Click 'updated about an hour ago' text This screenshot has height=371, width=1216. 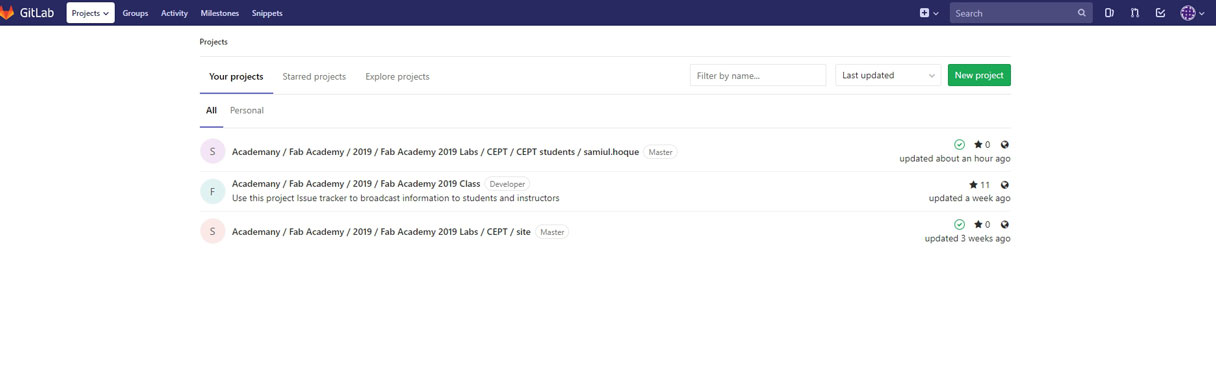(955, 158)
